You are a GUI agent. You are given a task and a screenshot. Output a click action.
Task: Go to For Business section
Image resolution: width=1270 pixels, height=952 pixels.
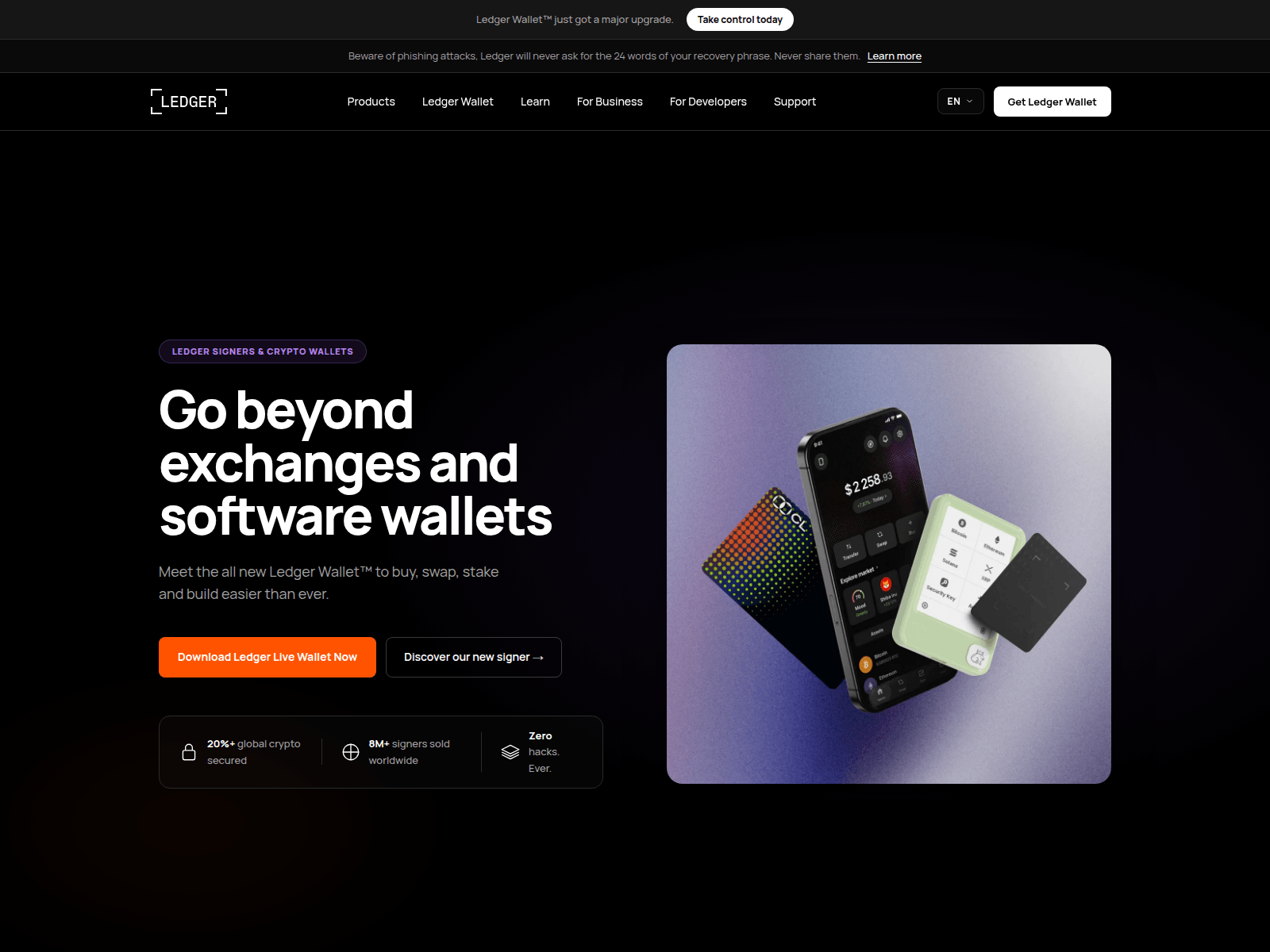pos(610,102)
